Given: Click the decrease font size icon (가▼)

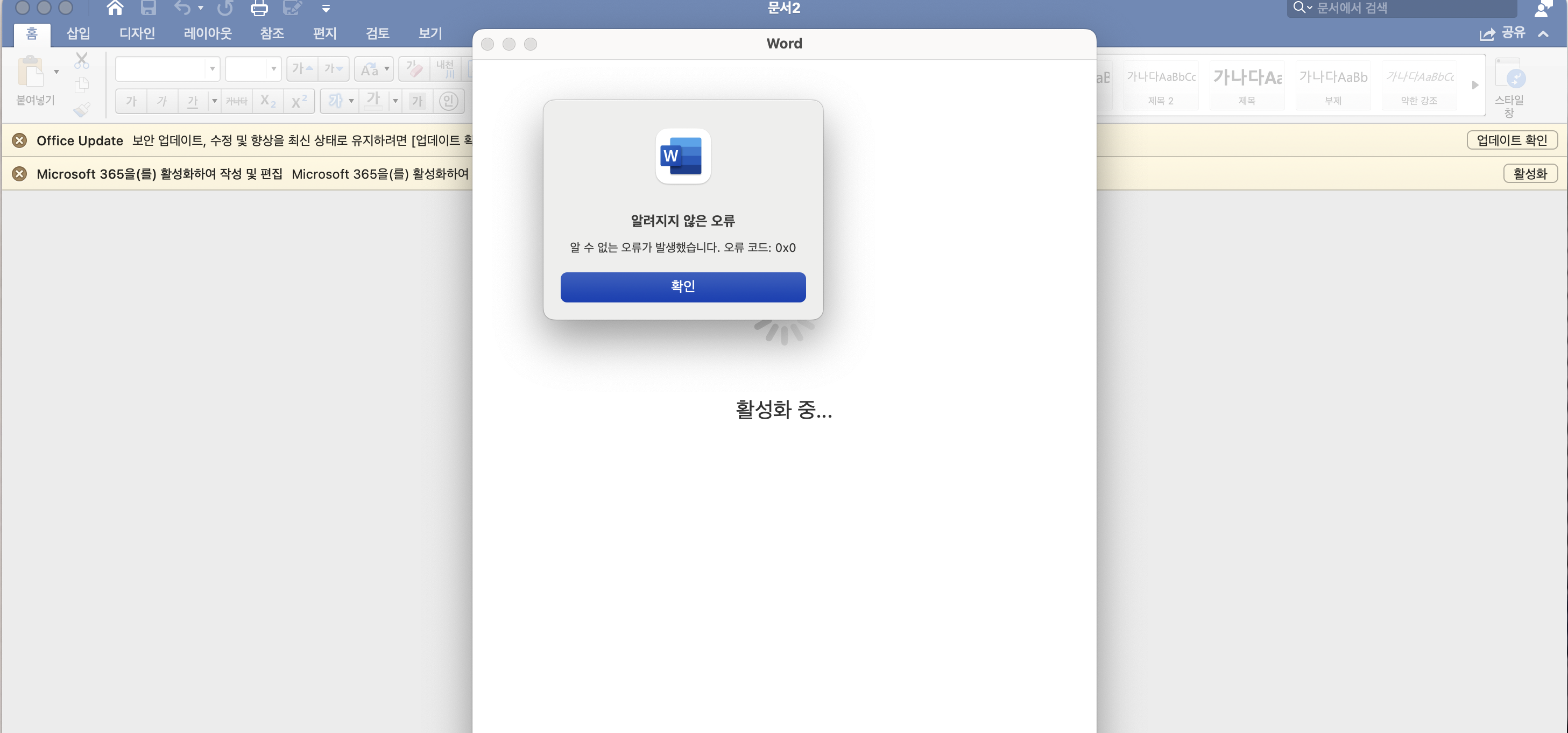Looking at the screenshot, I should click(x=334, y=69).
